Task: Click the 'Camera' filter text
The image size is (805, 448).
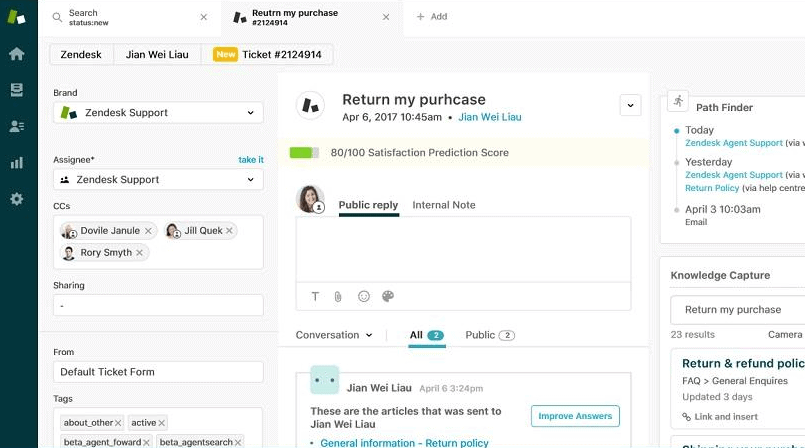Action: coord(785,335)
